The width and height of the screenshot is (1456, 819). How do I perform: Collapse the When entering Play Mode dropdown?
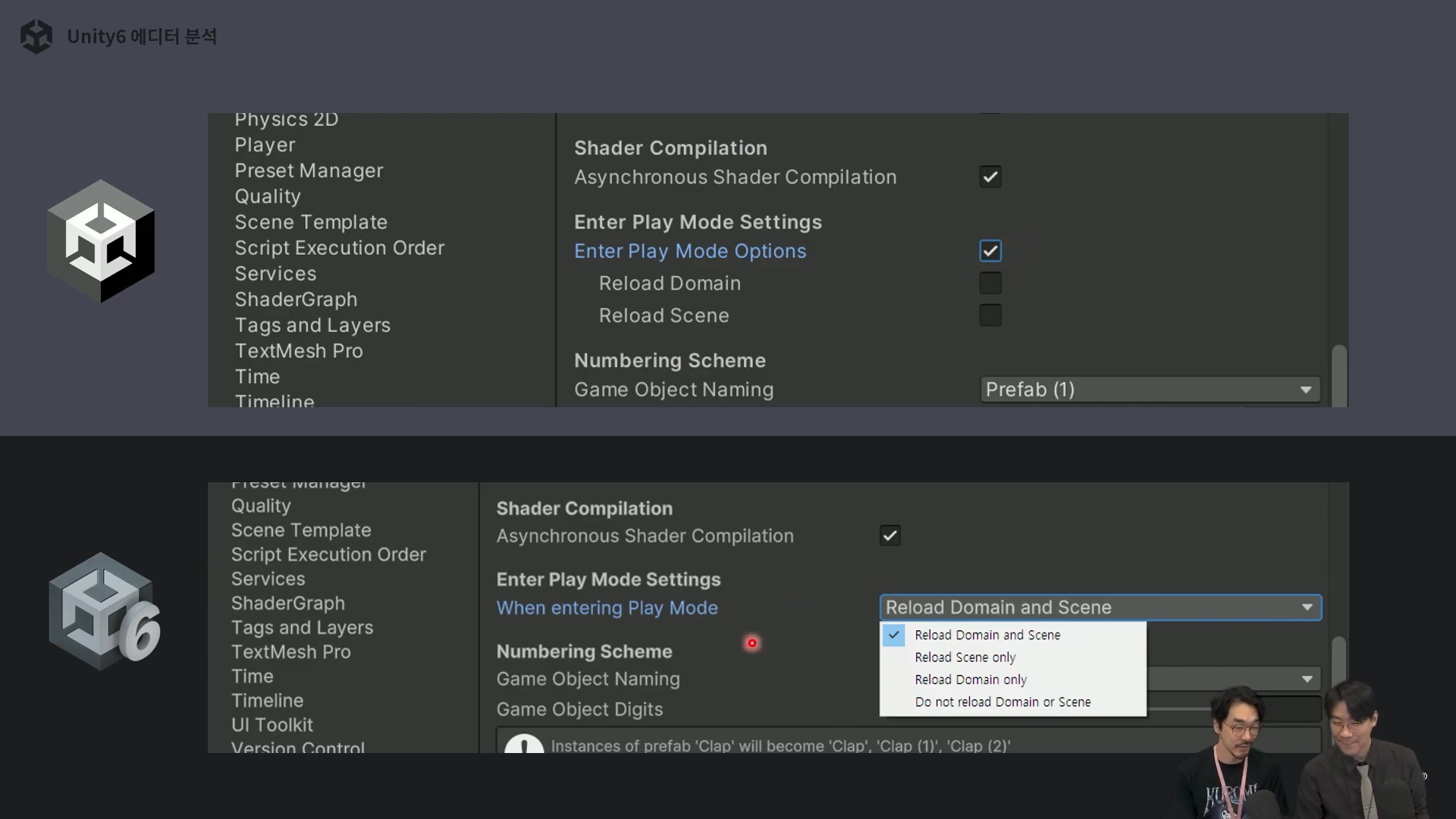[x=1100, y=607]
